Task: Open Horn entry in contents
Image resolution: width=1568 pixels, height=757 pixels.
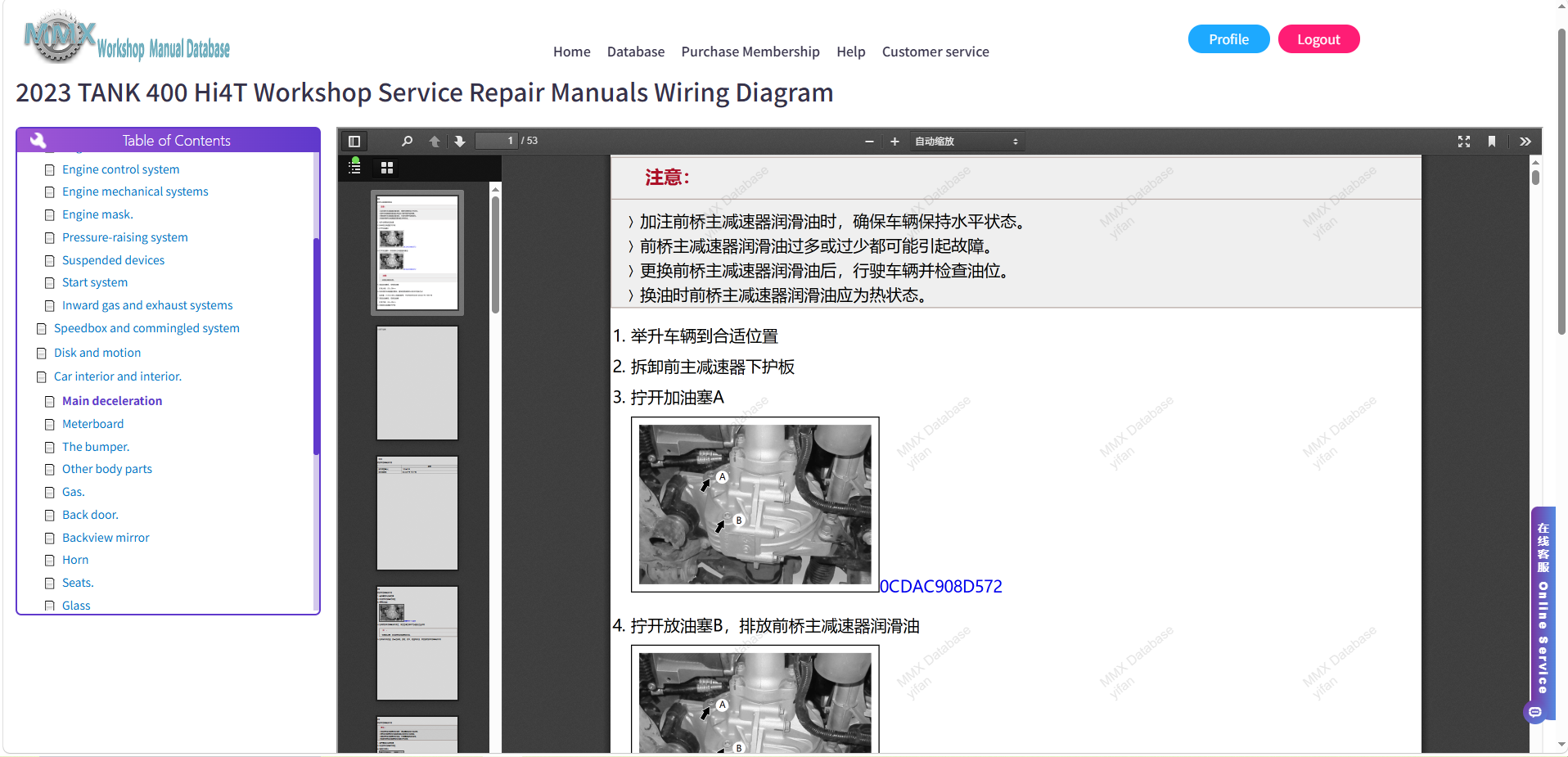Action: pyautogui.click(x=75, y=560)
